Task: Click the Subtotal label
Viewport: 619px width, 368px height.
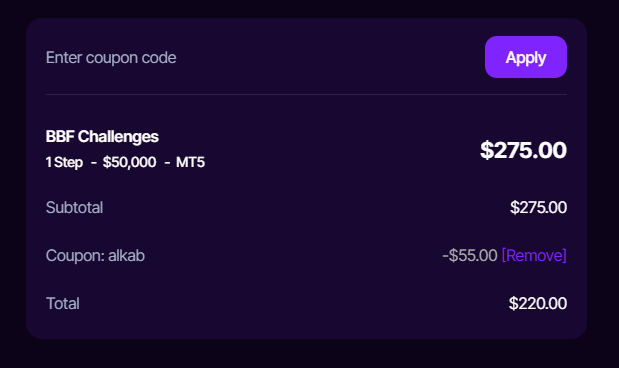Action: 74,208
